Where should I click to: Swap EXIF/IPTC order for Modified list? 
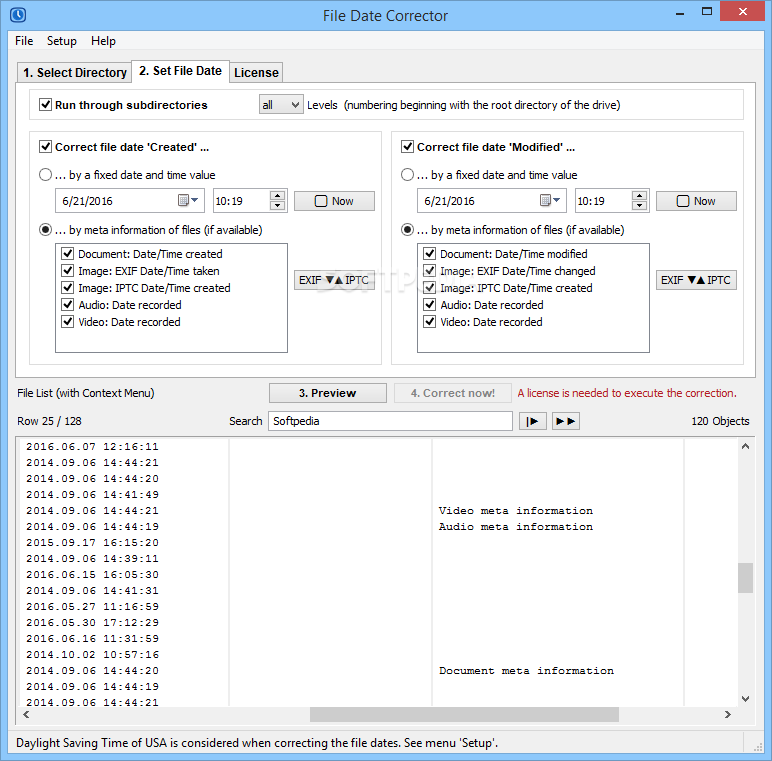(x=696, y=280)
